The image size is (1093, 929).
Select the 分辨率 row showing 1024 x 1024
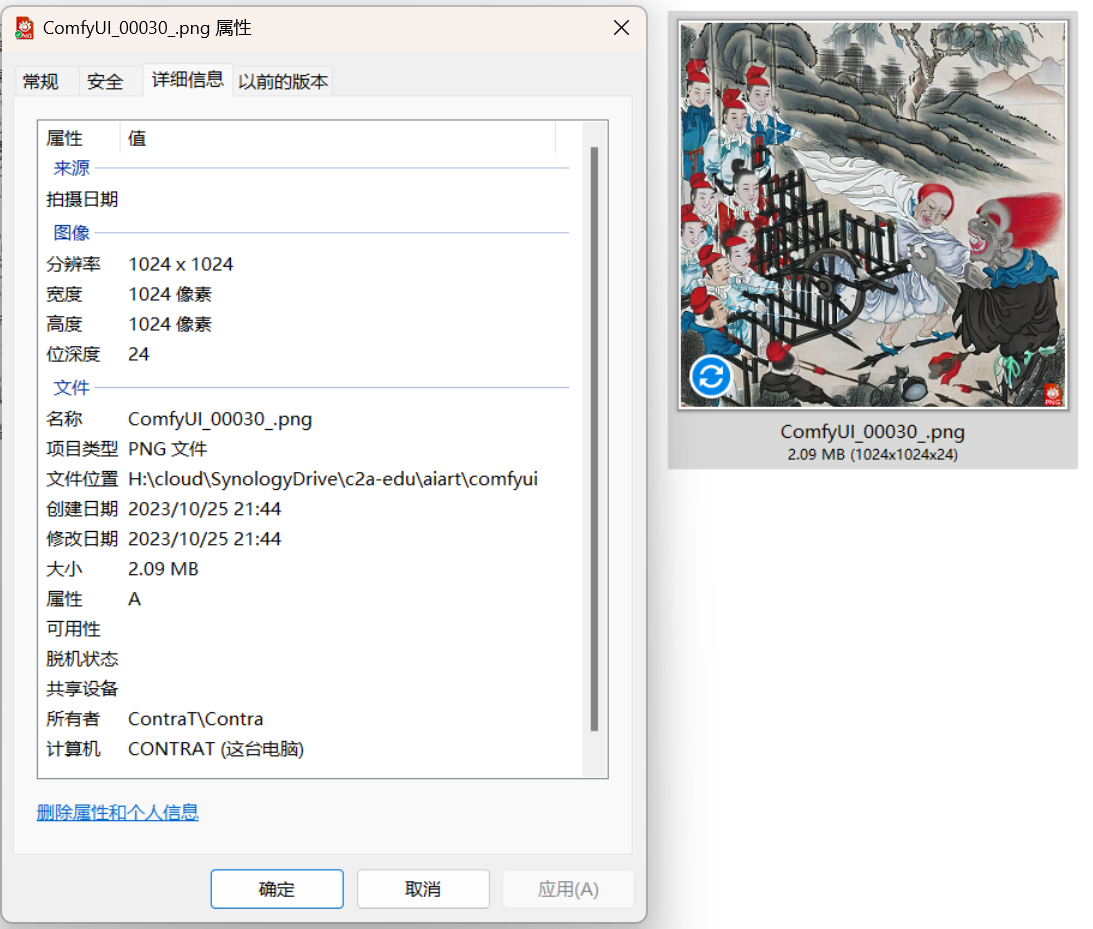[181, 264]
